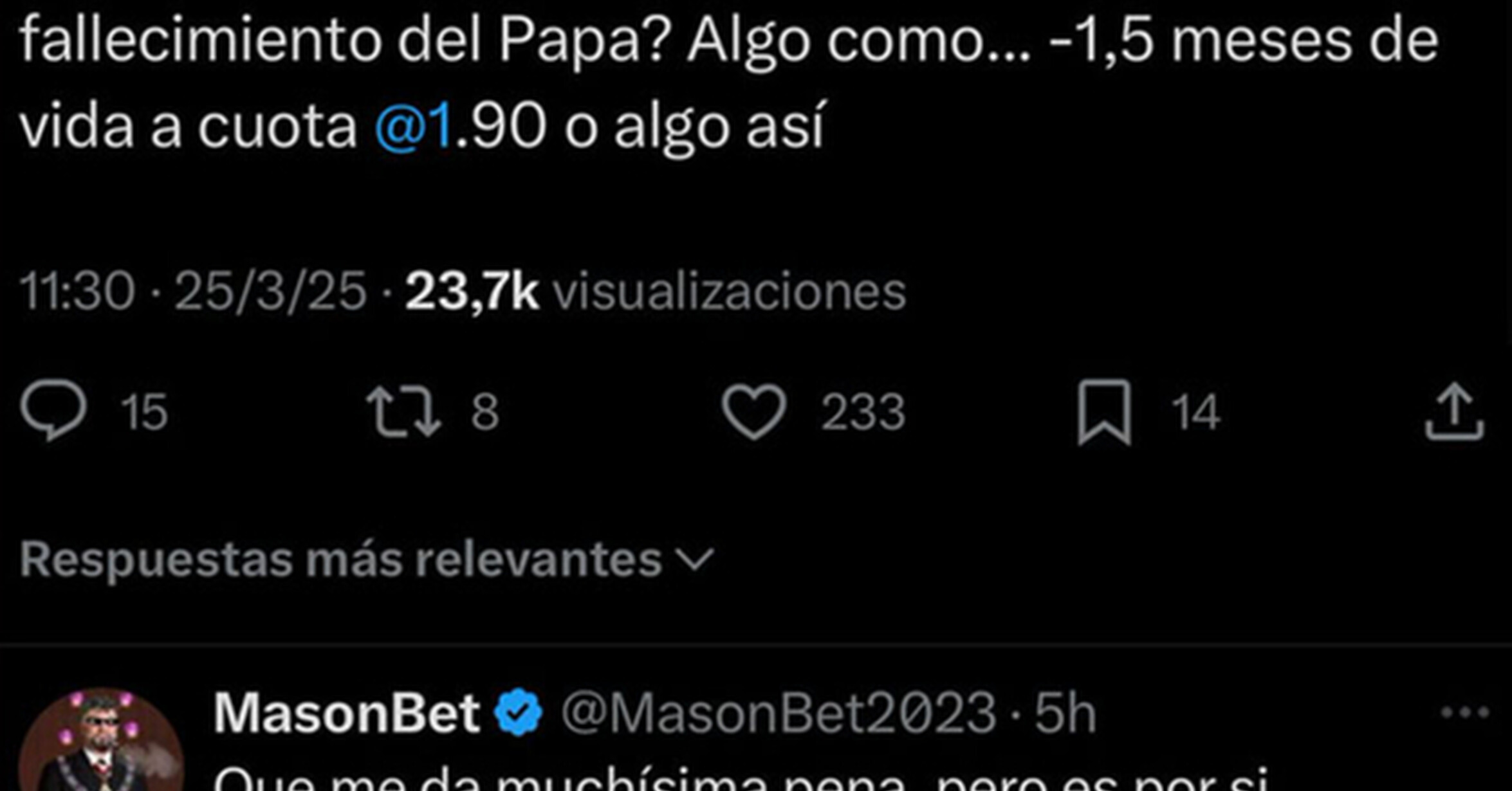
Task: Open the blue @1 mention link
Action: [413, 125]
